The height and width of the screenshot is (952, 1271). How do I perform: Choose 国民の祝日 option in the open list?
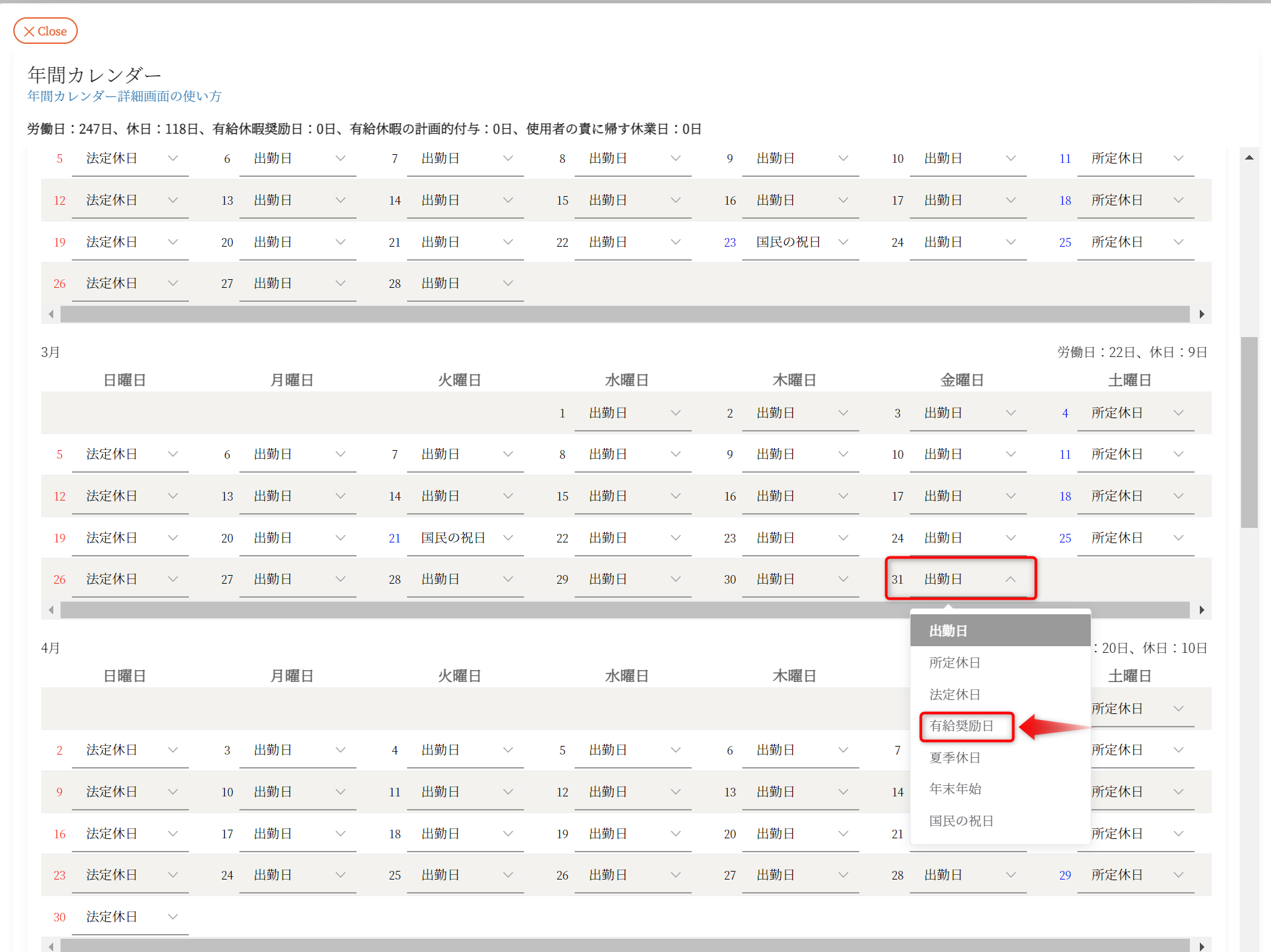pos(961,821)
